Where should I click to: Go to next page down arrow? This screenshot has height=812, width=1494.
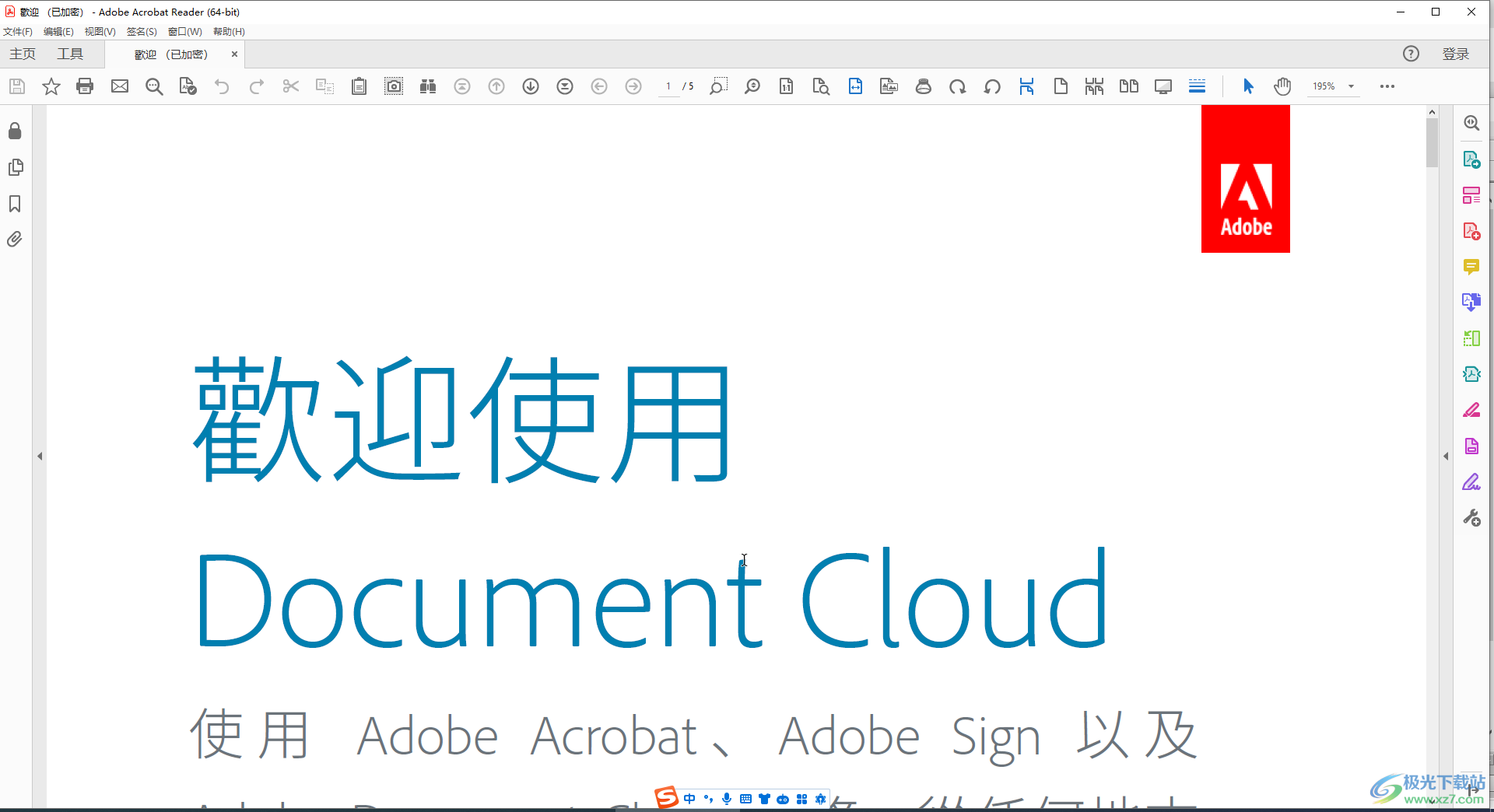coord(531,86)
